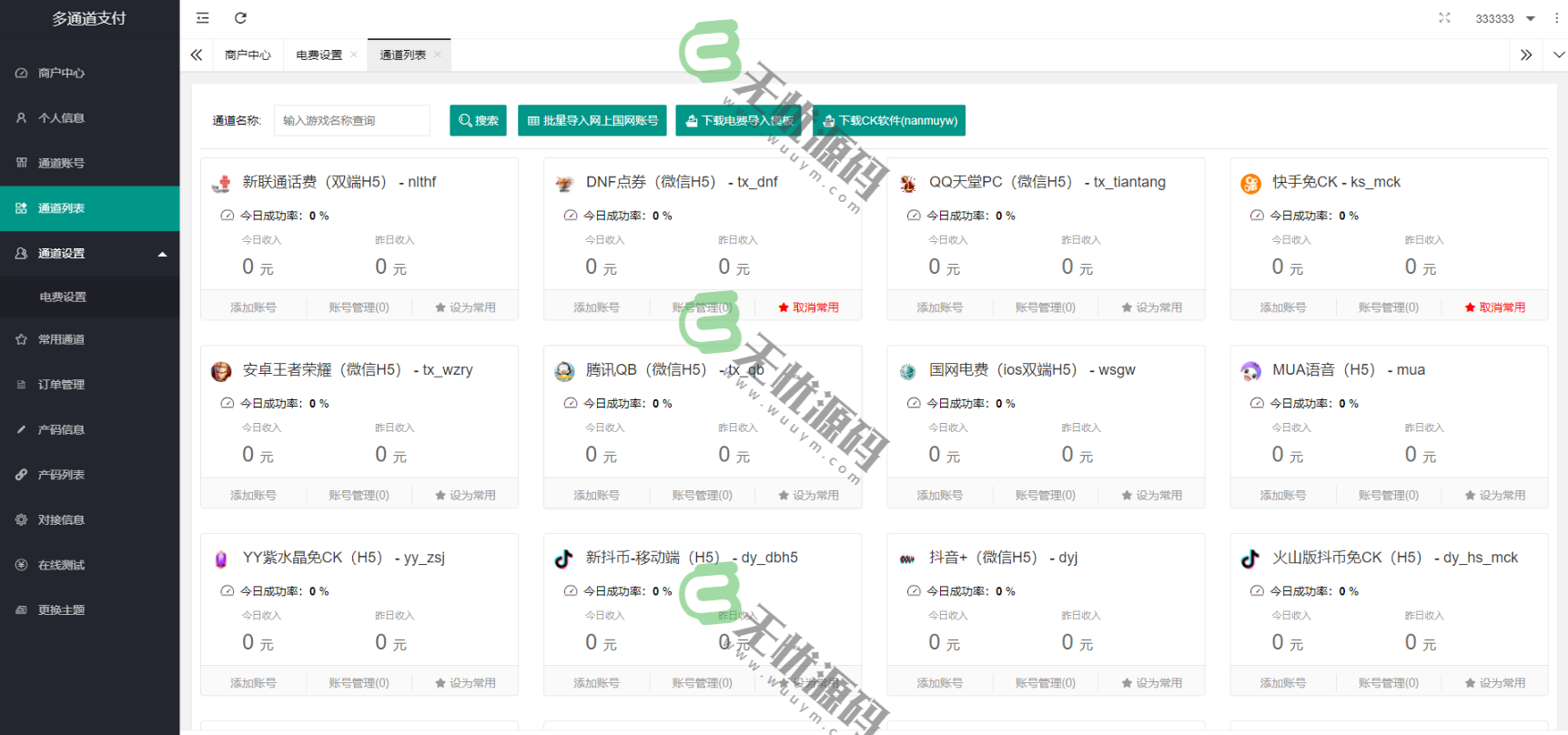Screen dimensions: 1568x735
Task: Click the 抖音+ channel icon
Action: (x=907, y=559)
